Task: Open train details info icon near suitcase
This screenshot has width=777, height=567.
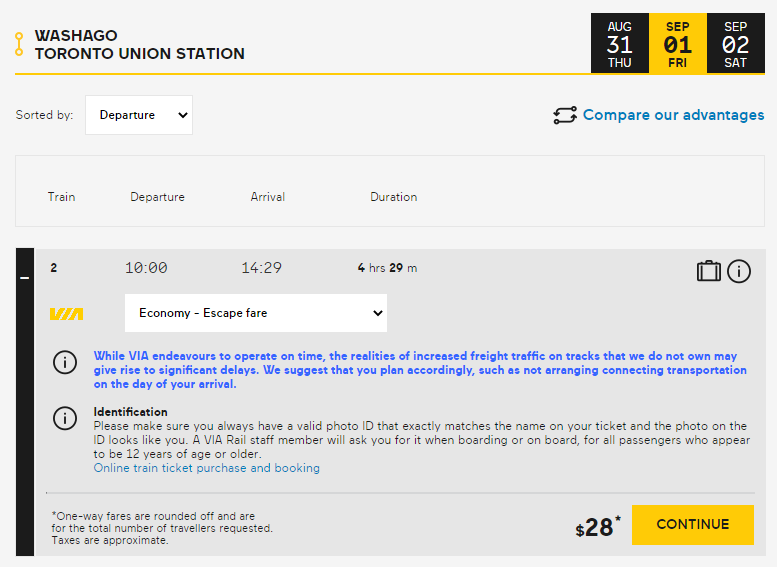Action: pos(739,270)
